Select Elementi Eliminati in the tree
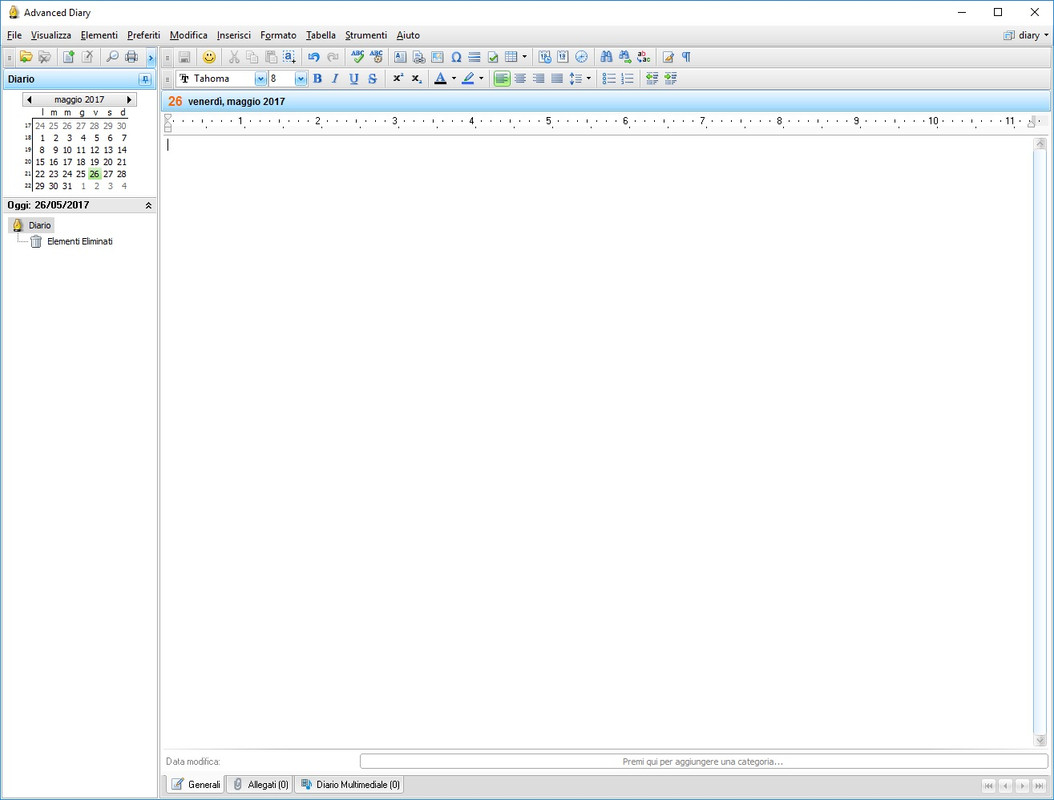The width and height of the screenshot is (1054, 800). [x=79, y=241]
